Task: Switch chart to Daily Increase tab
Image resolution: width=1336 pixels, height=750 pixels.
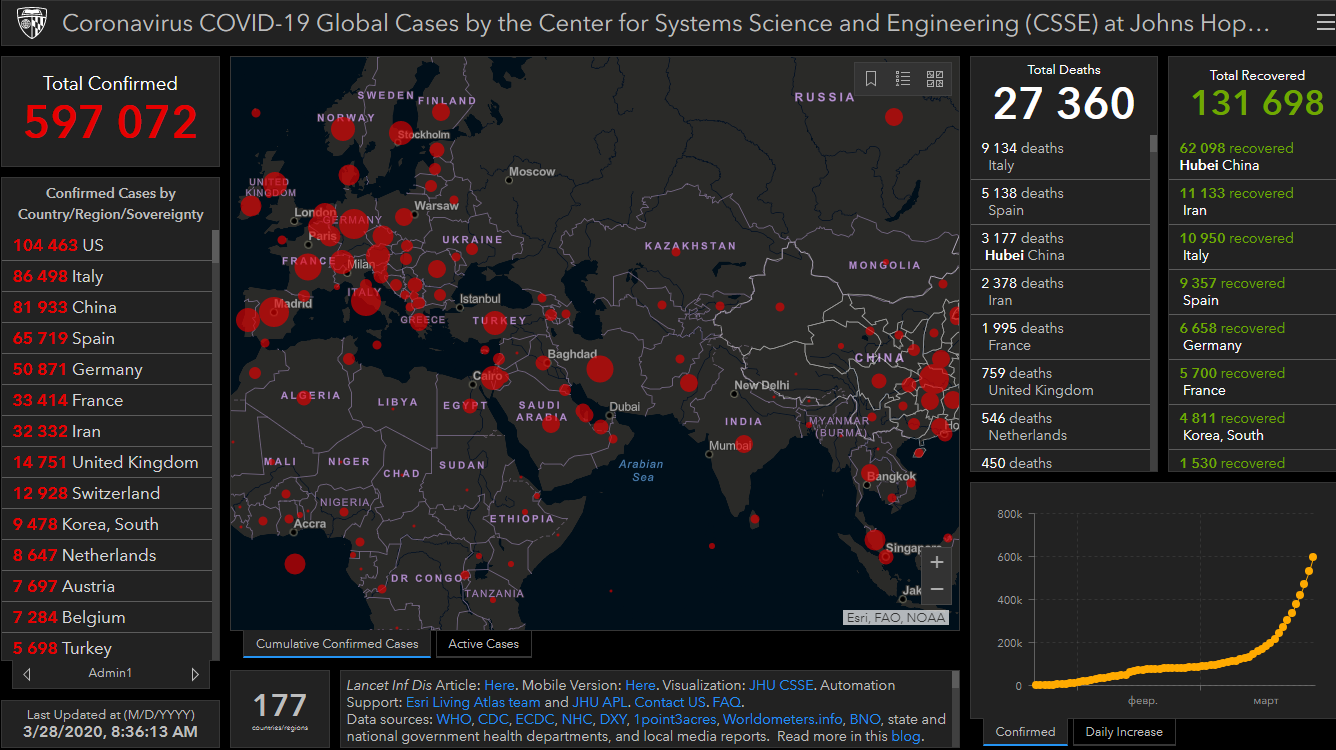Action: coord(1124,732)
